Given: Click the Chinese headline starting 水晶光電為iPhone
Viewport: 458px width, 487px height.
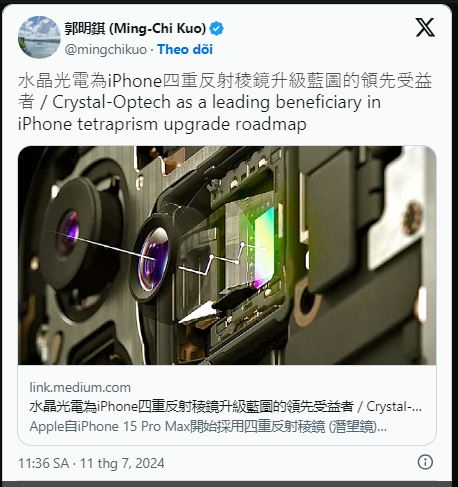Looking at the screenshot, I should [x=225, y=81].
